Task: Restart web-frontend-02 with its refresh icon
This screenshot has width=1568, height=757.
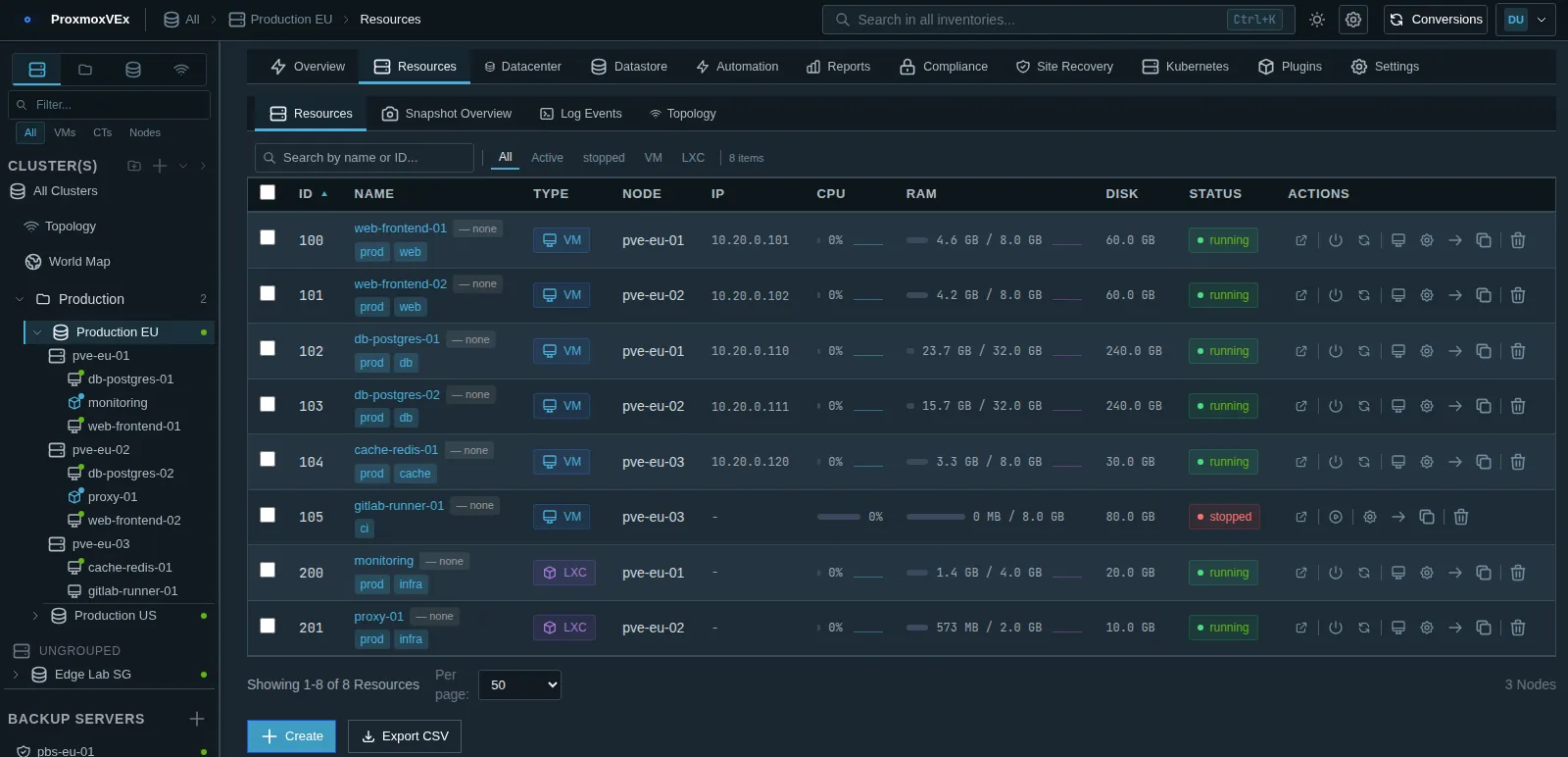Action: [1364, 295]
